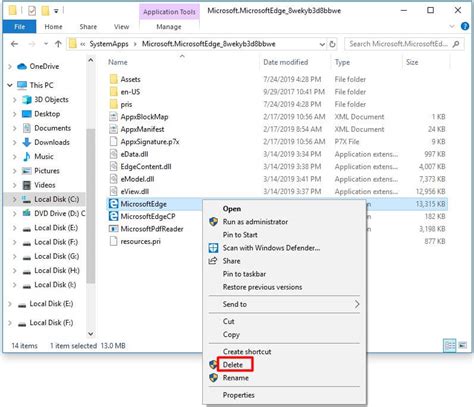
Task: Open the File menu
Action: (19, 27)
